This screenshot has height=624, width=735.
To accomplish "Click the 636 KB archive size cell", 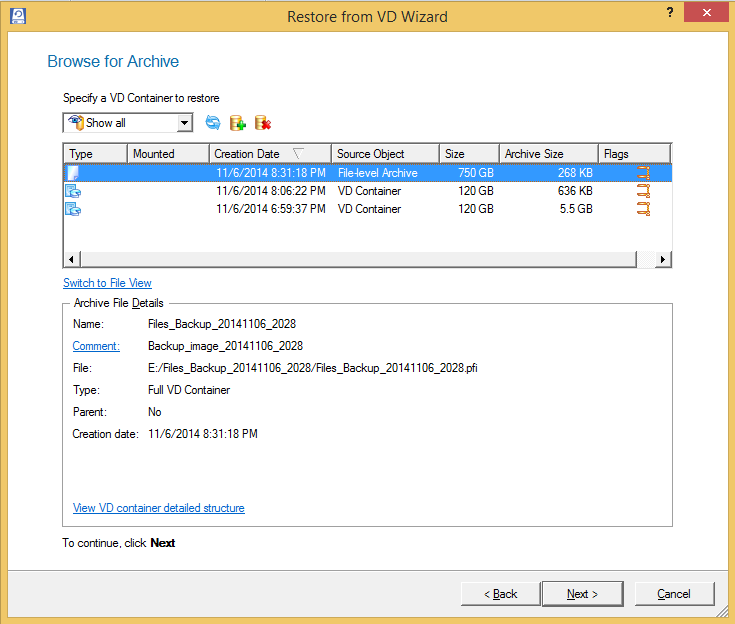I will (x=575, y=191).
